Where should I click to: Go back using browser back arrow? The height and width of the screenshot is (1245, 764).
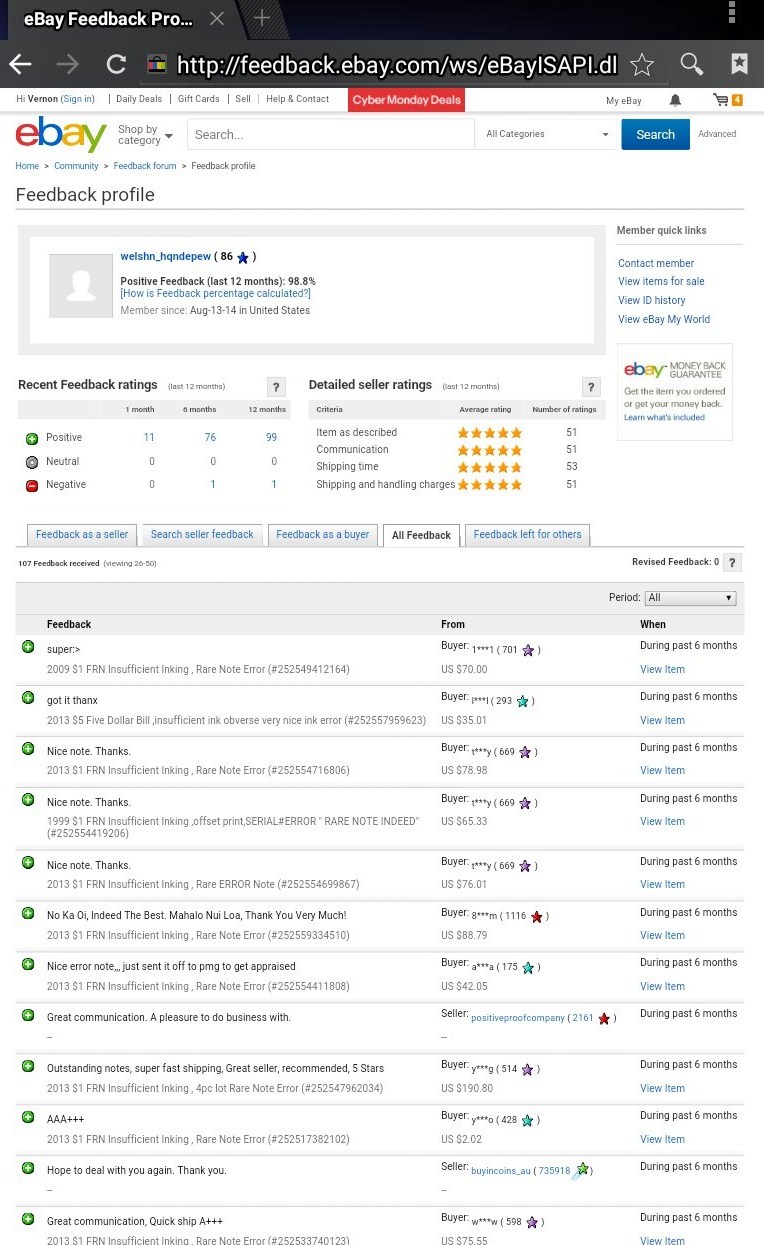tap(20, 65)
